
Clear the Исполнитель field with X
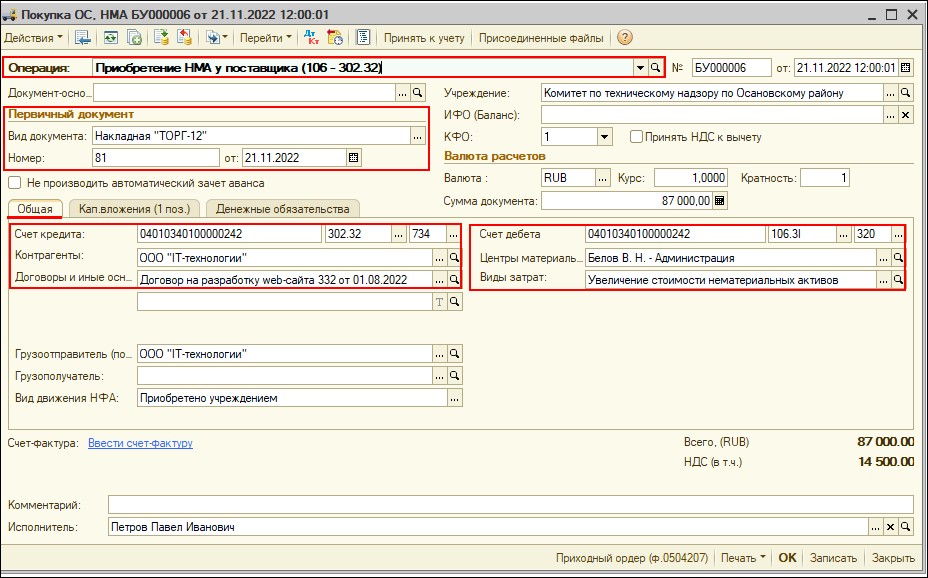890,527
